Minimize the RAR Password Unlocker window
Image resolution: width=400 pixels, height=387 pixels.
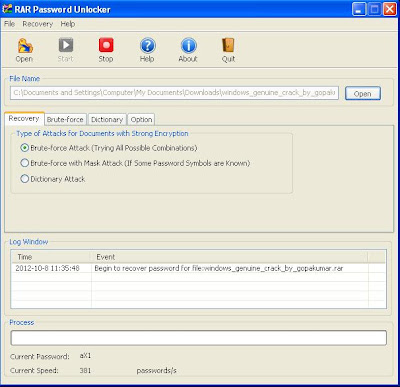pyautogui.click(x=359, y=9)
